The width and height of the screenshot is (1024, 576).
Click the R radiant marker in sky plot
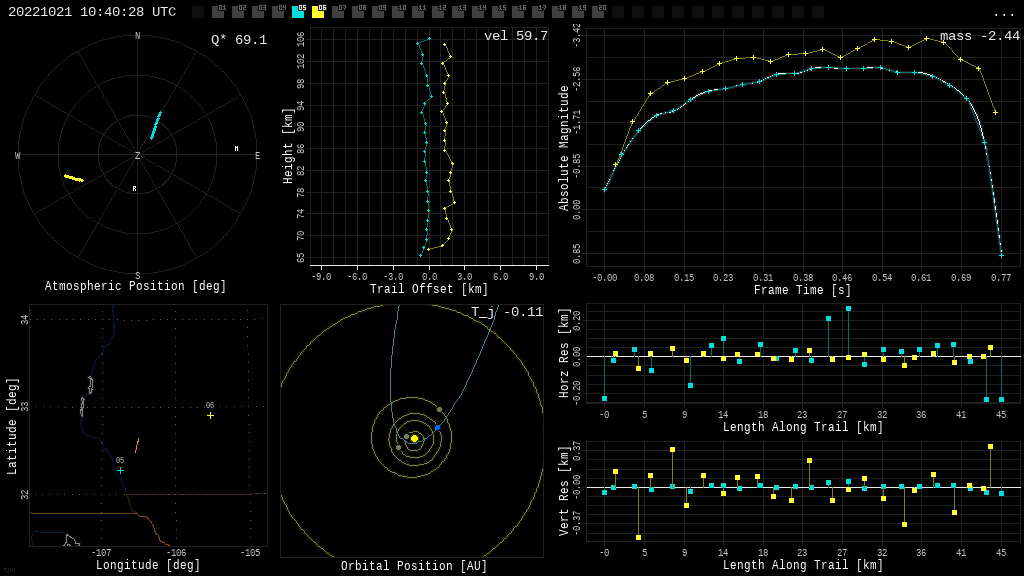(134, 188)
